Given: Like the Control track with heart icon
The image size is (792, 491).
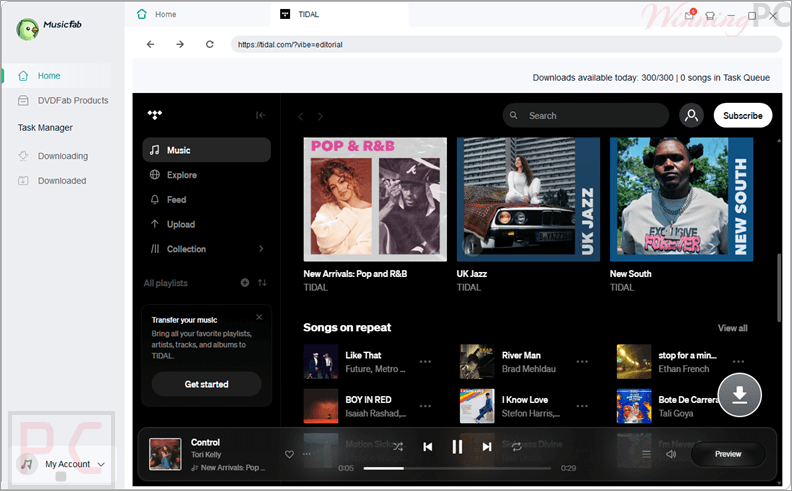Looking at the screenshot, I should (289, 454).
